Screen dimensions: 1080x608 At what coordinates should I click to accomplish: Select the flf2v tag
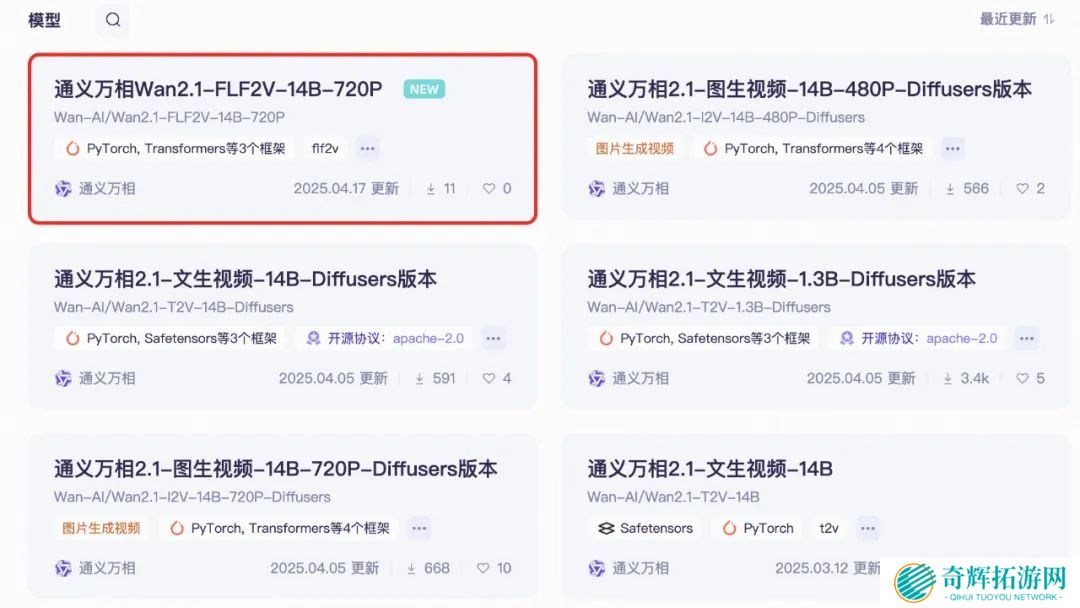tap(325, 148)
